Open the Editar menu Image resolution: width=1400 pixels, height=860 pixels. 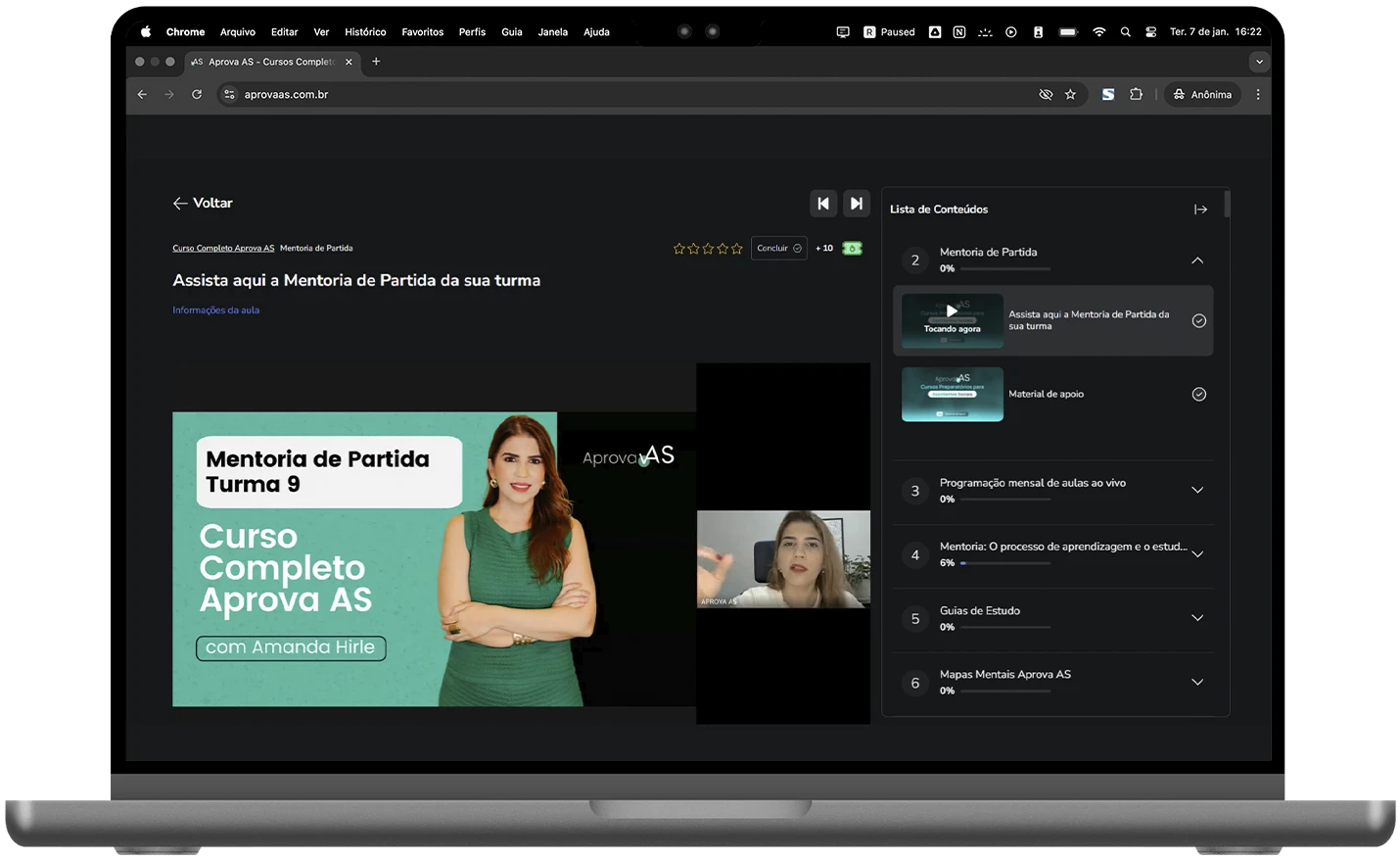pyautogui.click(x=284, y=32)
